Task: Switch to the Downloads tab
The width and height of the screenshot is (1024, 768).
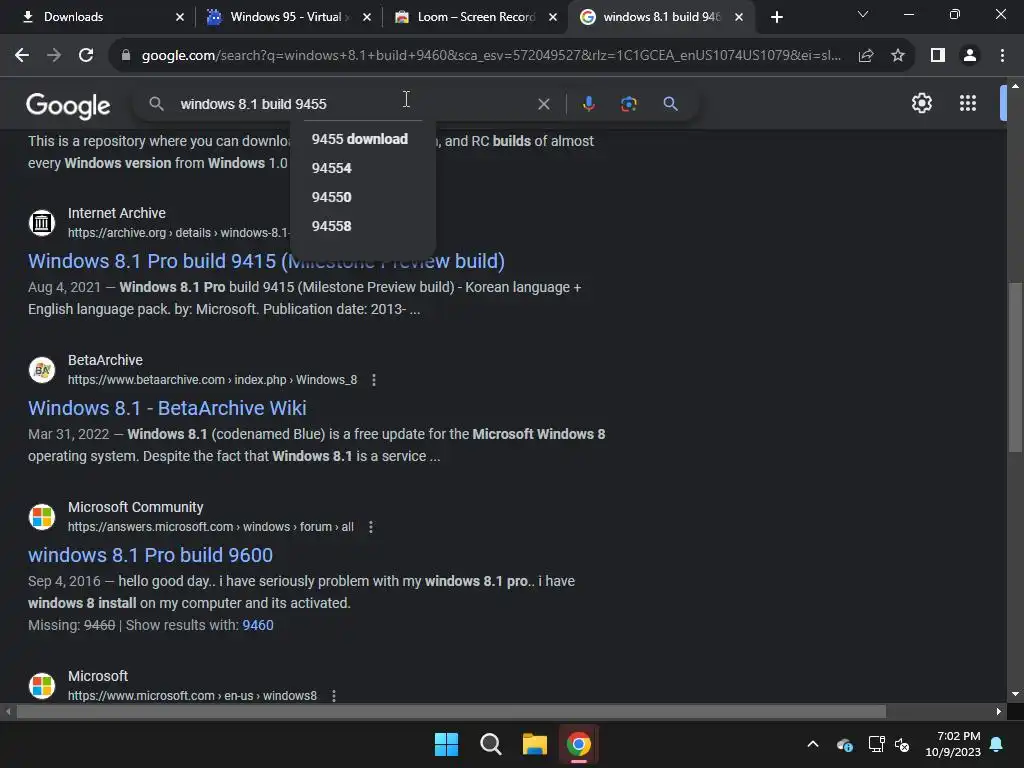Action: [98, 17]
